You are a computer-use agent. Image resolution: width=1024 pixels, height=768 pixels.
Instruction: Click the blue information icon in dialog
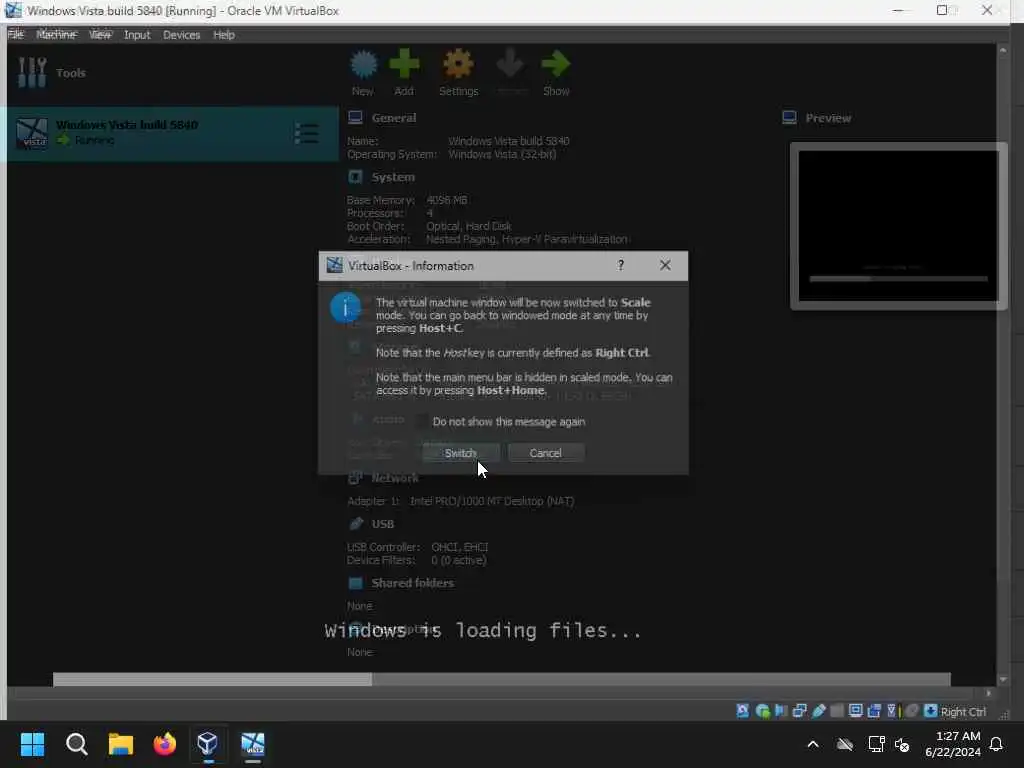[x=345, y=308]
